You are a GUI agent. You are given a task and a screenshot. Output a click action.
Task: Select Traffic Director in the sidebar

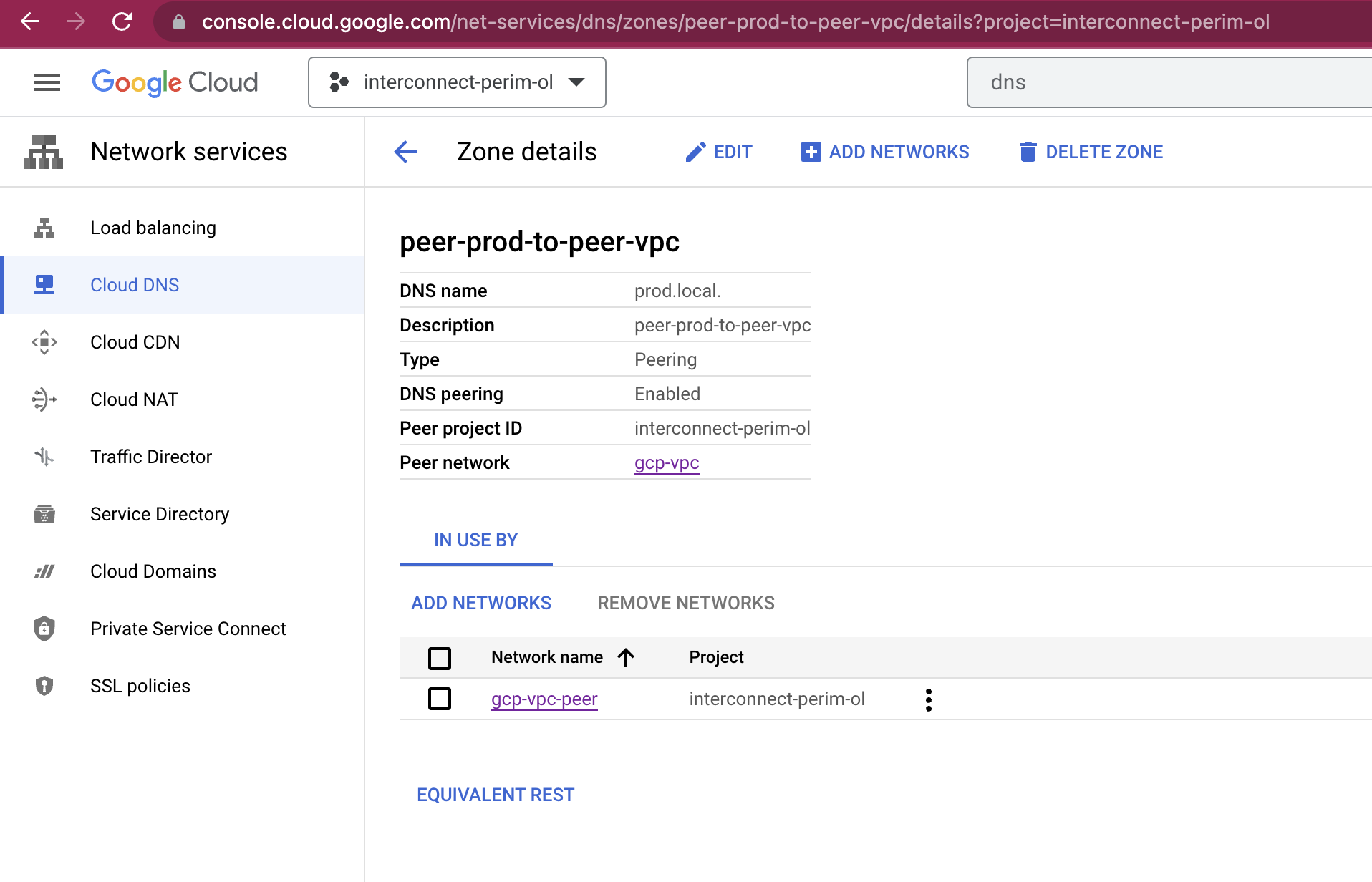150,456
